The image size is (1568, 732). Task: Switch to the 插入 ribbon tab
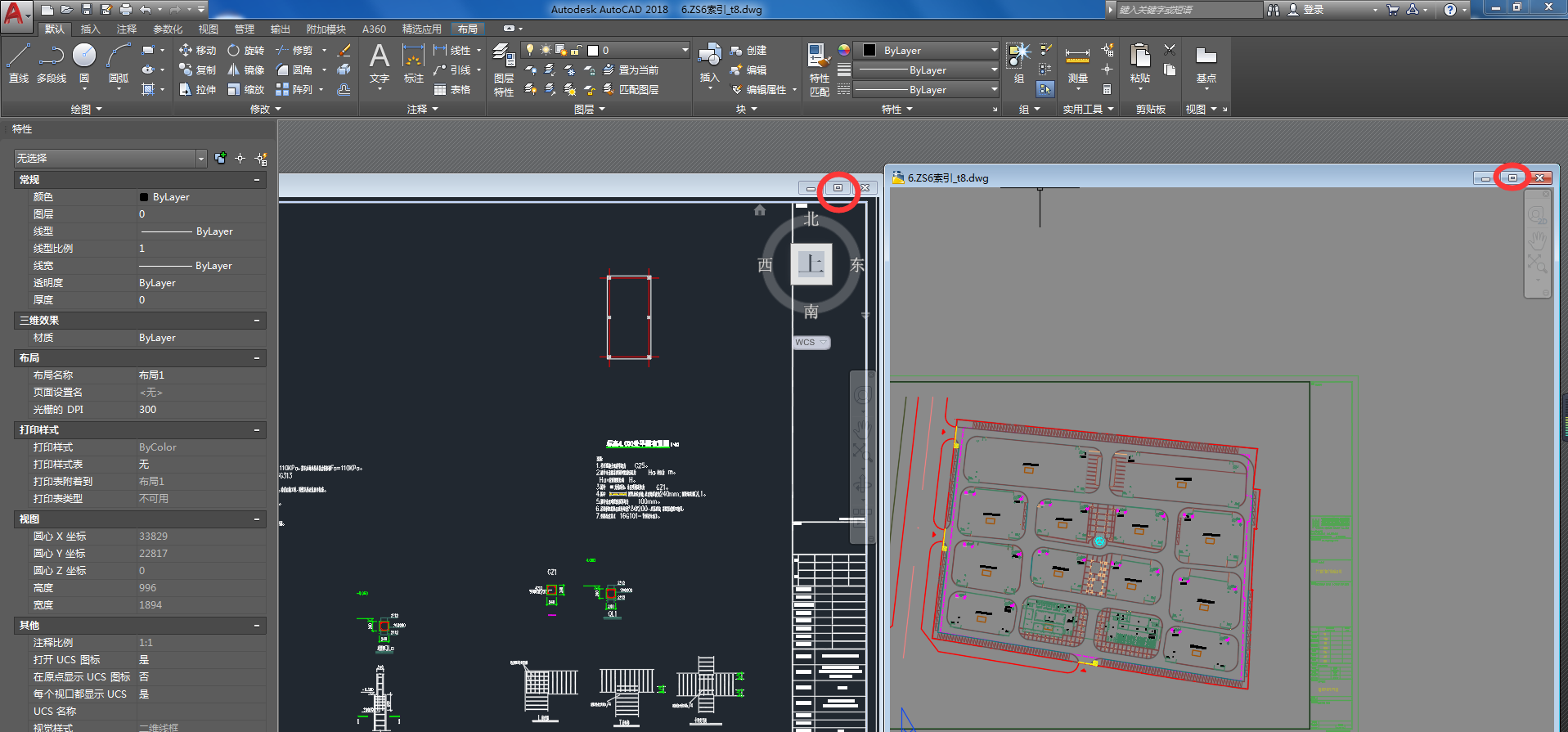coord(90,29)
